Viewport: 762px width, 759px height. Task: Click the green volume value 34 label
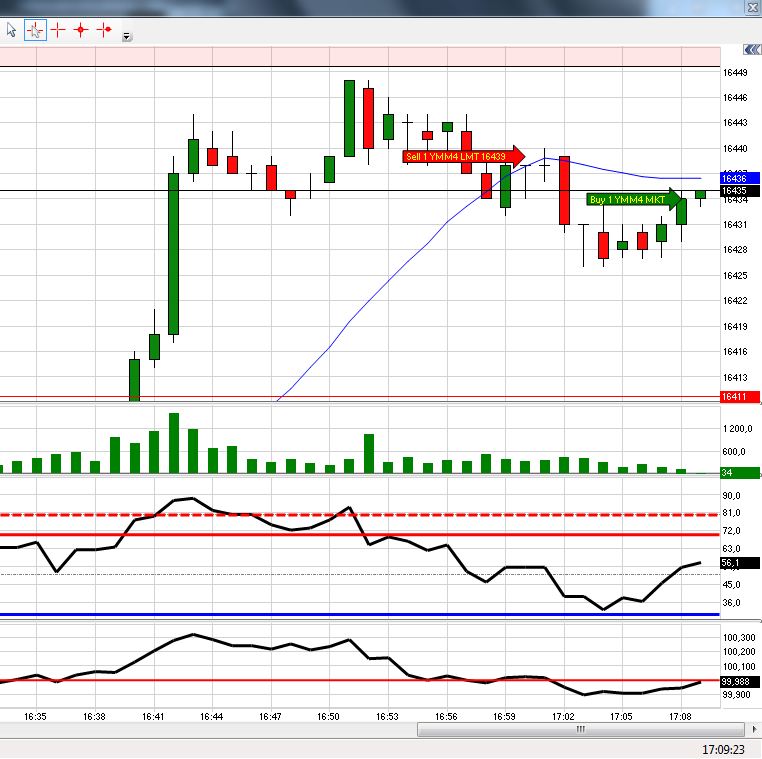739,472
